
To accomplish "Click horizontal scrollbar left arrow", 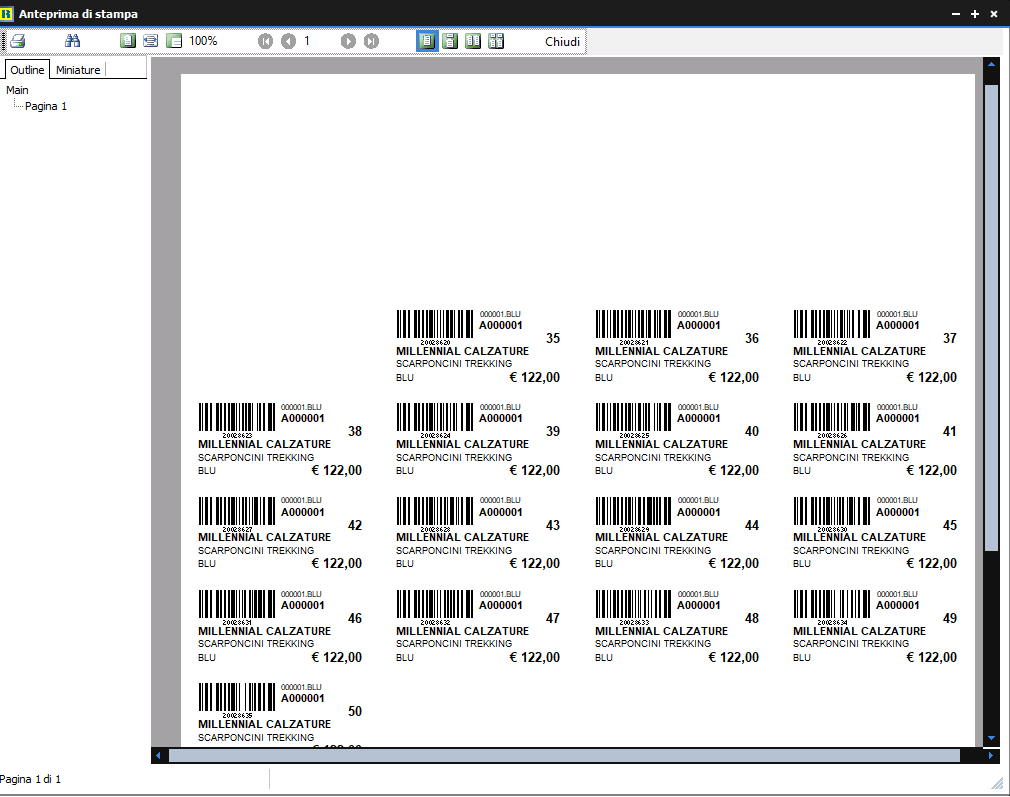I will pos(158,756).
